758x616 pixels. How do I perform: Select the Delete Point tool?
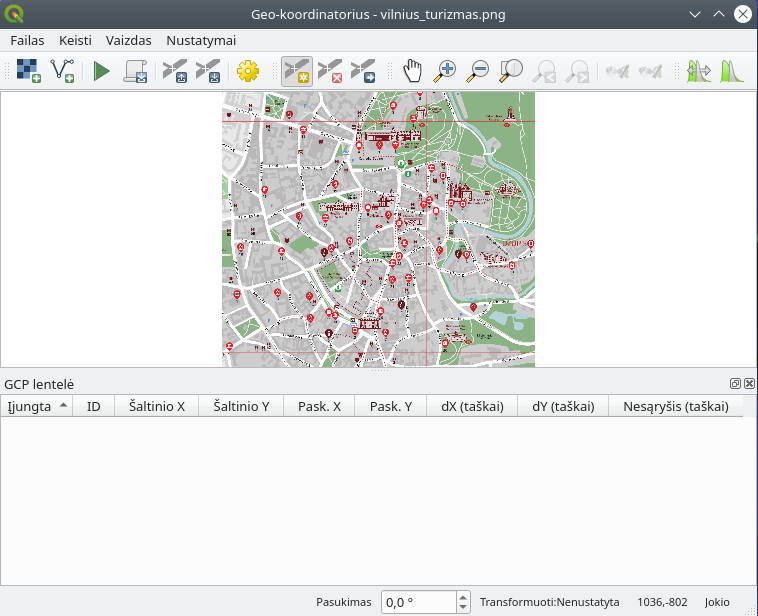(x=330, y=71)
